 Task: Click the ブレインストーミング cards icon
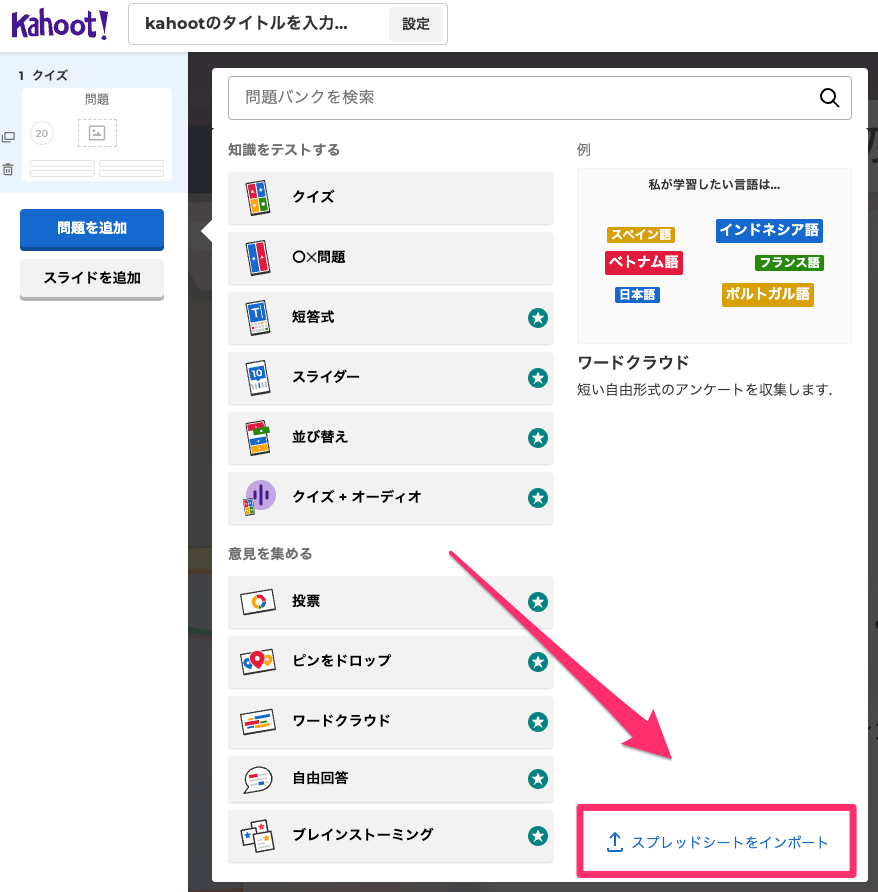click(x=258, y=836)
